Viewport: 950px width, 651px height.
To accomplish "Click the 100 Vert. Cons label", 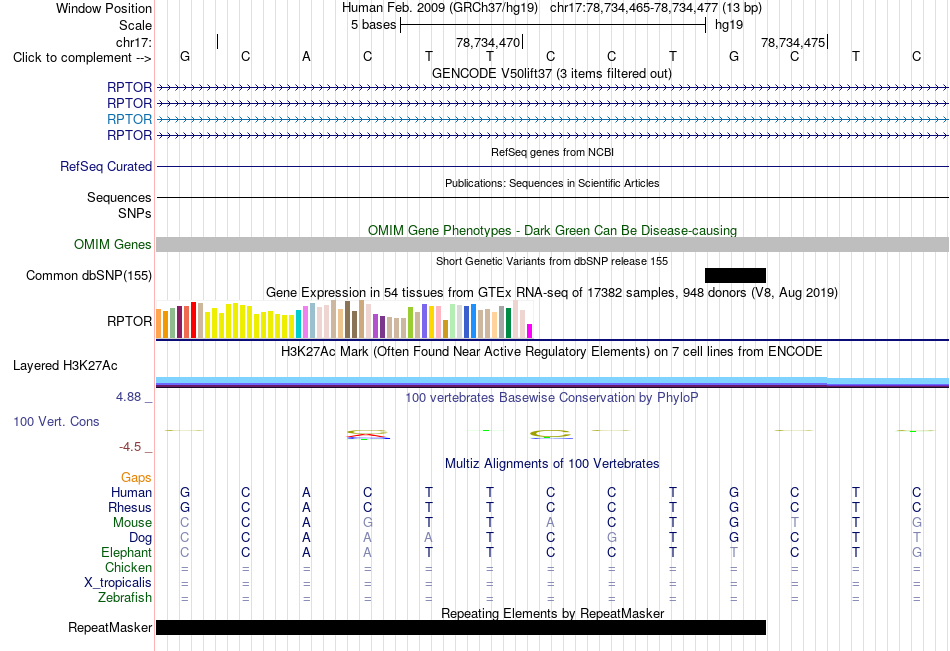I will click(x=56, y=421).
